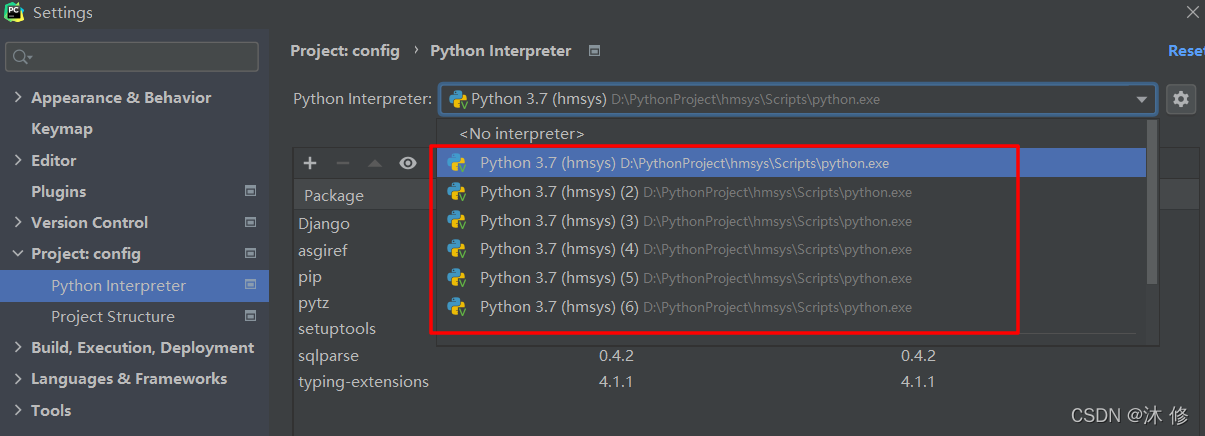This screenshot has width=1205, height=436.
Task: Collapse the Python Interpreter dropdown arrow
Action: coord(1142,99)
